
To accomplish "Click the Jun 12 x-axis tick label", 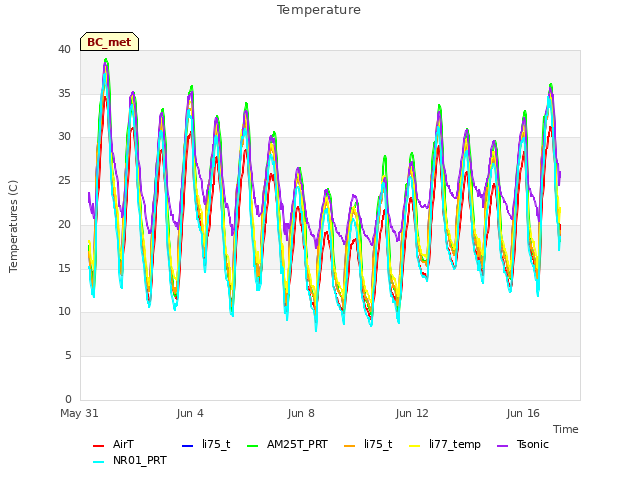I will point(412,413).
